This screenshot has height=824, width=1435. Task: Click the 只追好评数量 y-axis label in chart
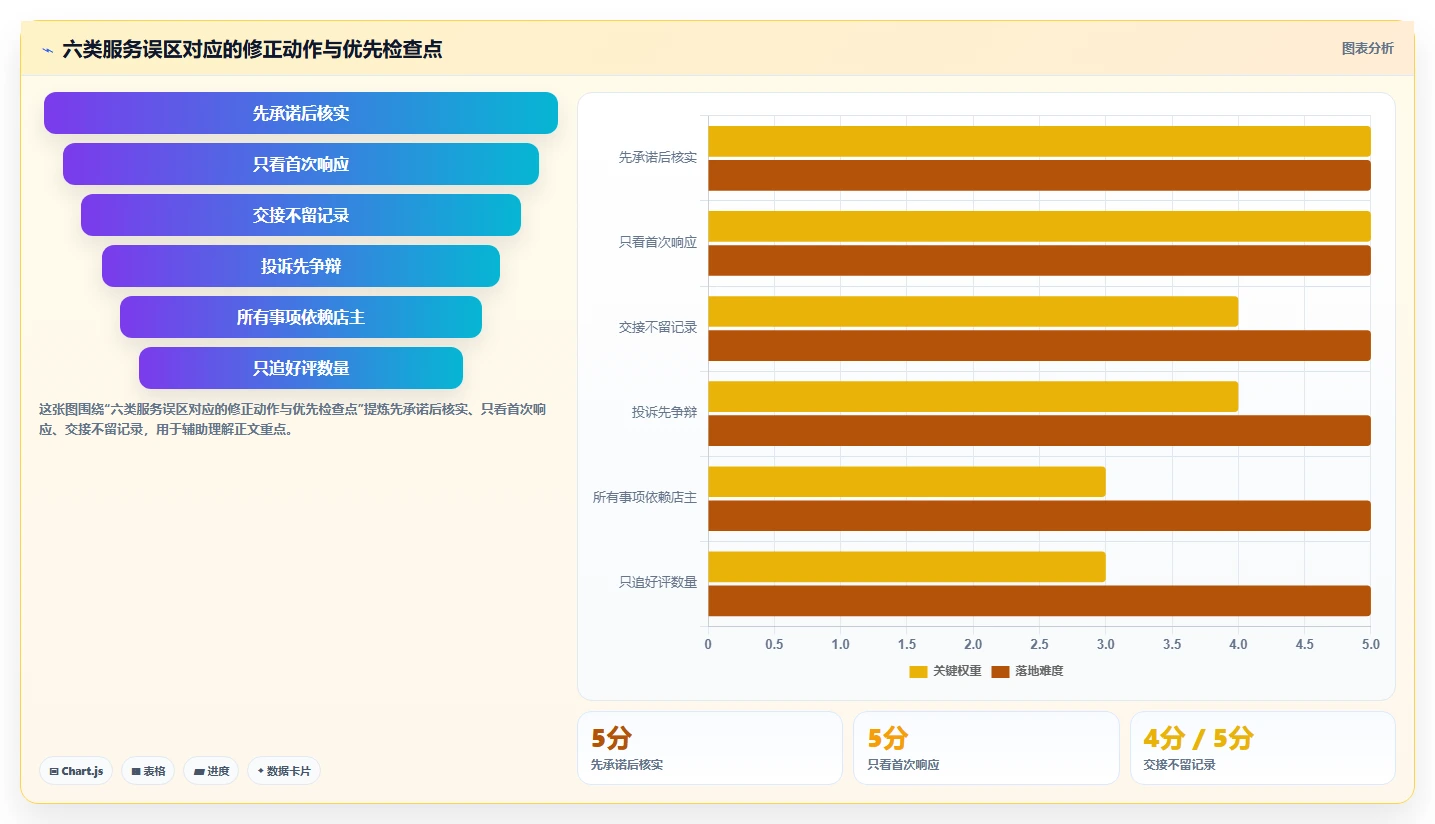pos(658,582)
